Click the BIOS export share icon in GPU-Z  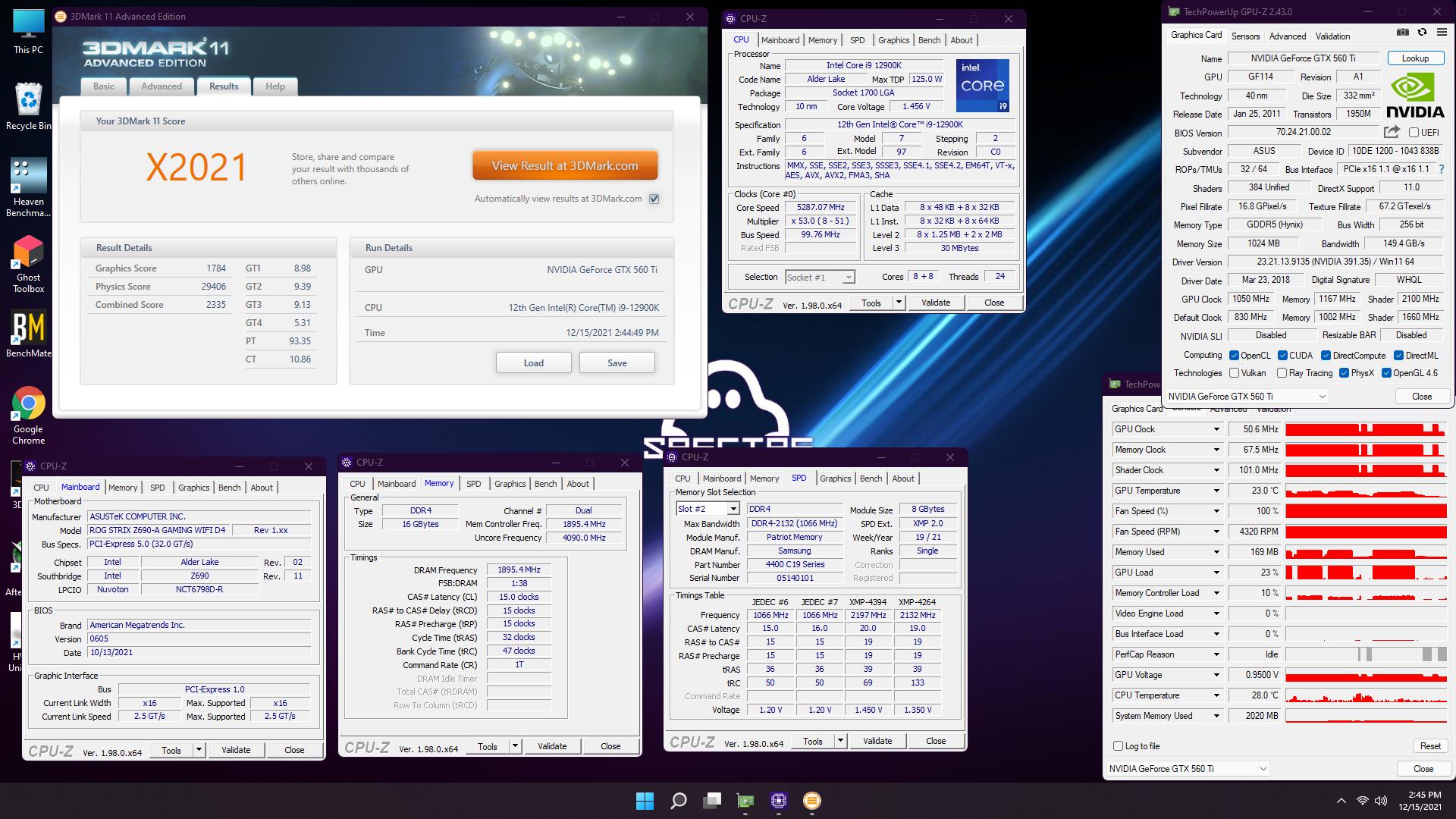point(1392,132)
